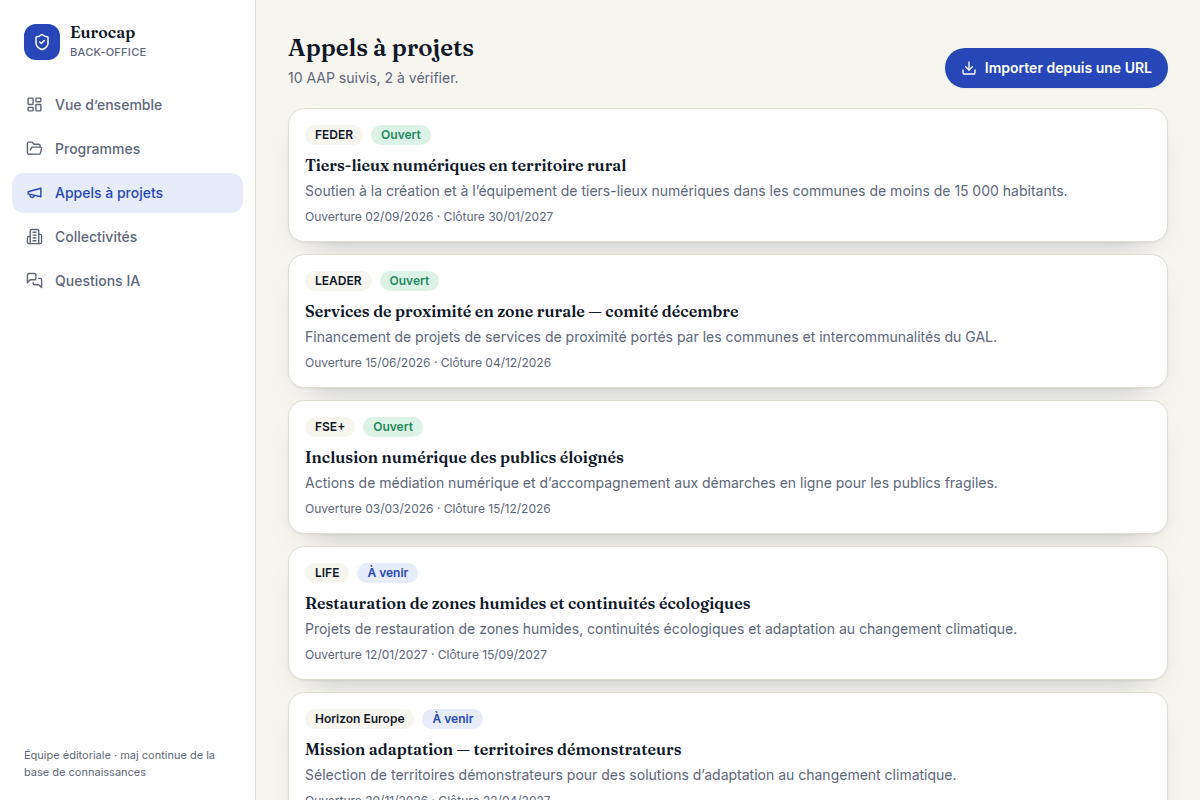Open Collectivités page
1200x800 pixels.
[x=127, y=237]
